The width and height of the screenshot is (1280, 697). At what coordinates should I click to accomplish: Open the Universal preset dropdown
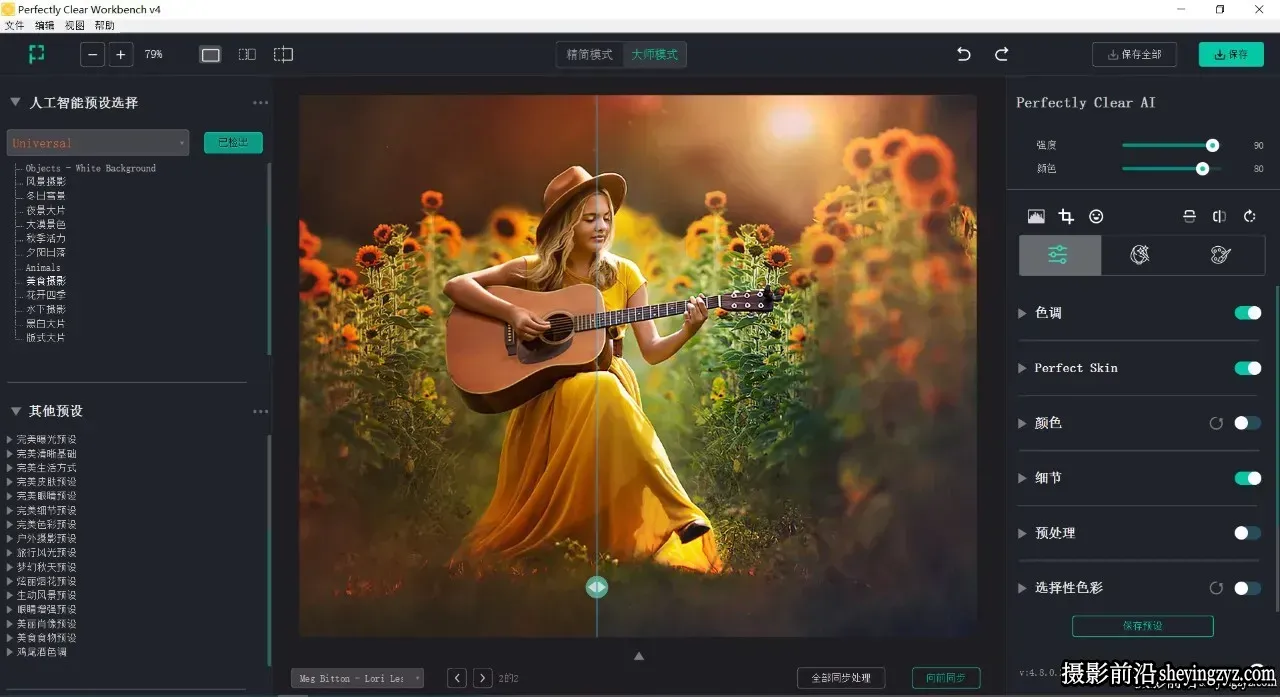98,143
